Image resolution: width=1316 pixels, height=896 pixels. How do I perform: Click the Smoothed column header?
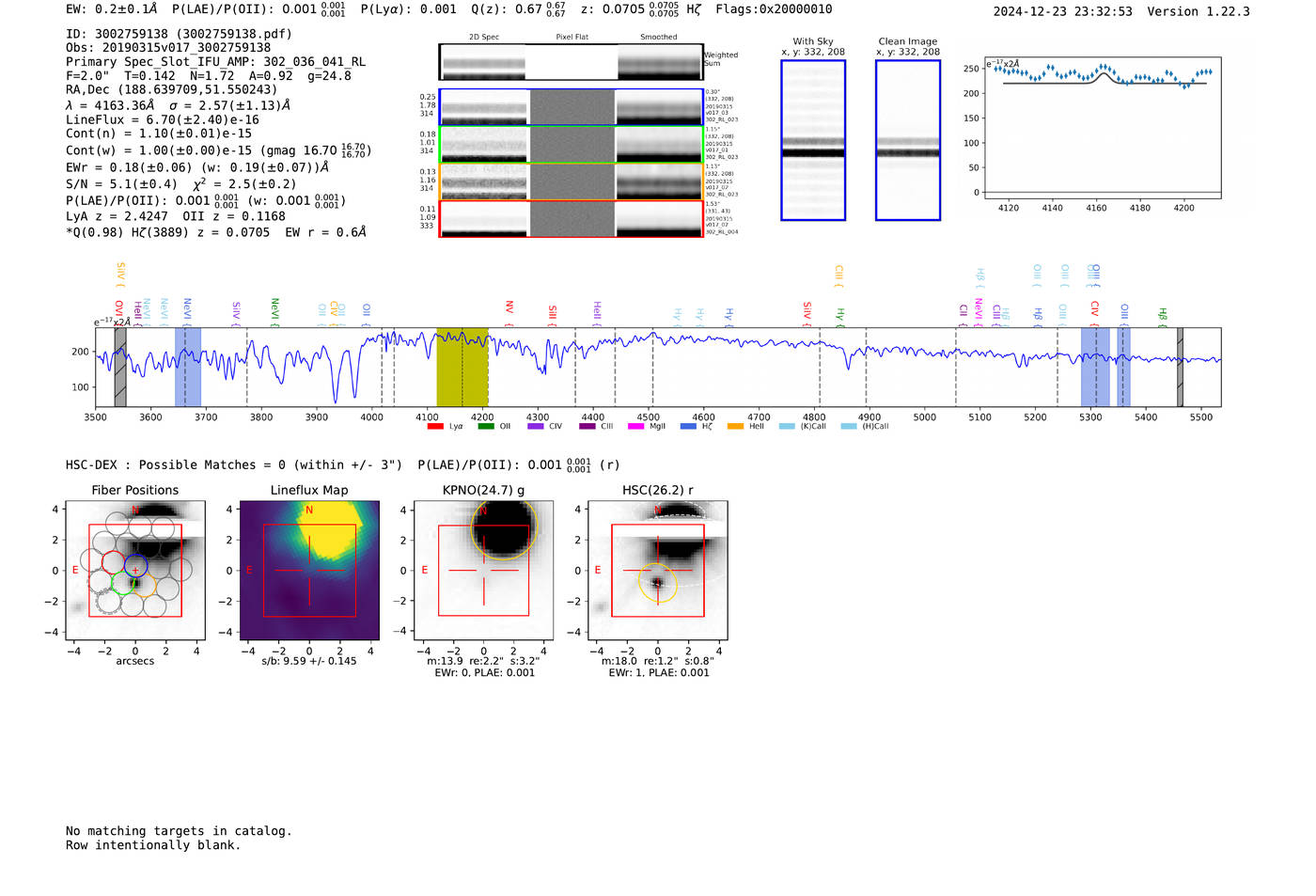pos(659,38)
